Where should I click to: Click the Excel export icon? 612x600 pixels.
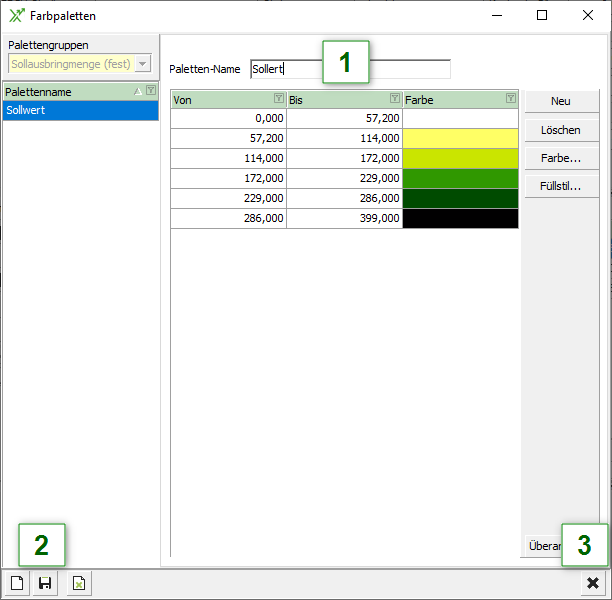click(x=79, y=583)
